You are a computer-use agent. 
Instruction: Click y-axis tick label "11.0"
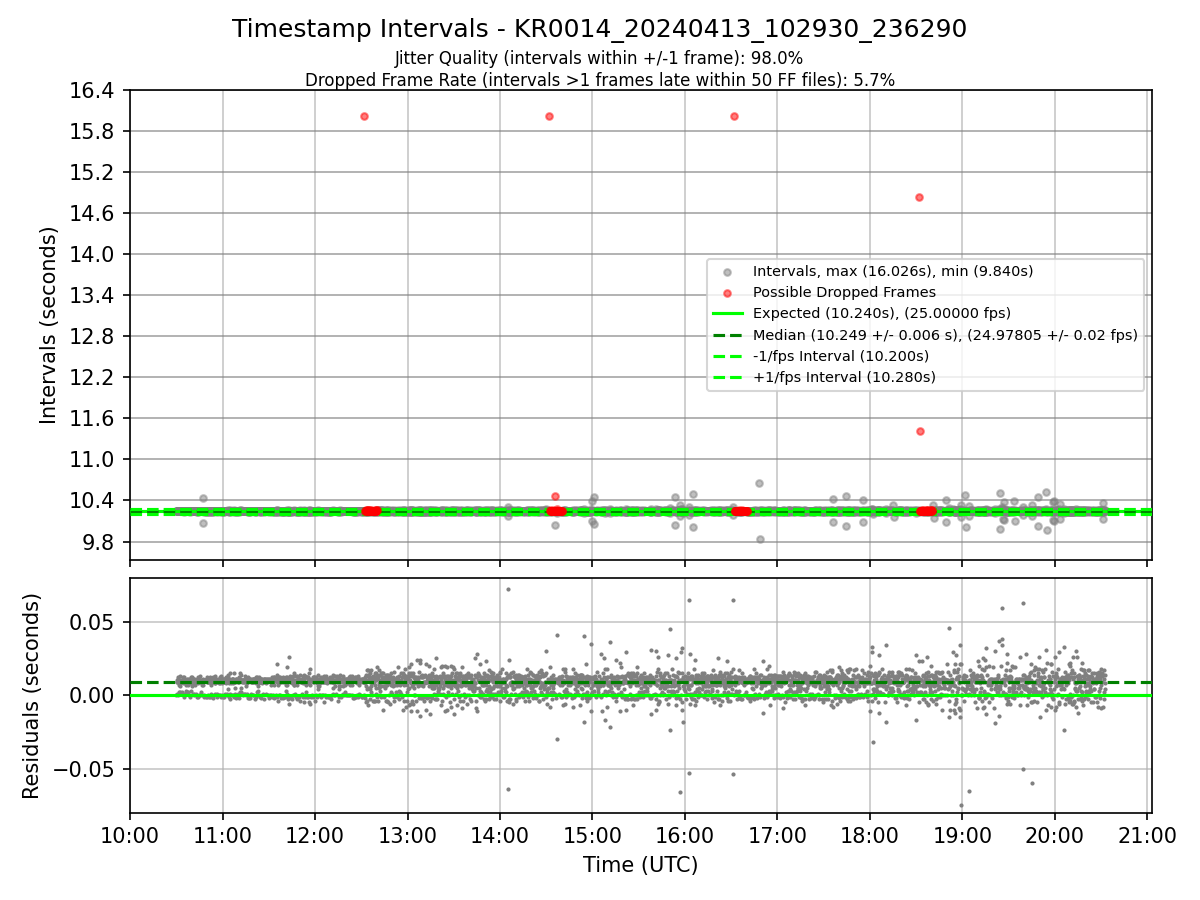coord(94,460)
